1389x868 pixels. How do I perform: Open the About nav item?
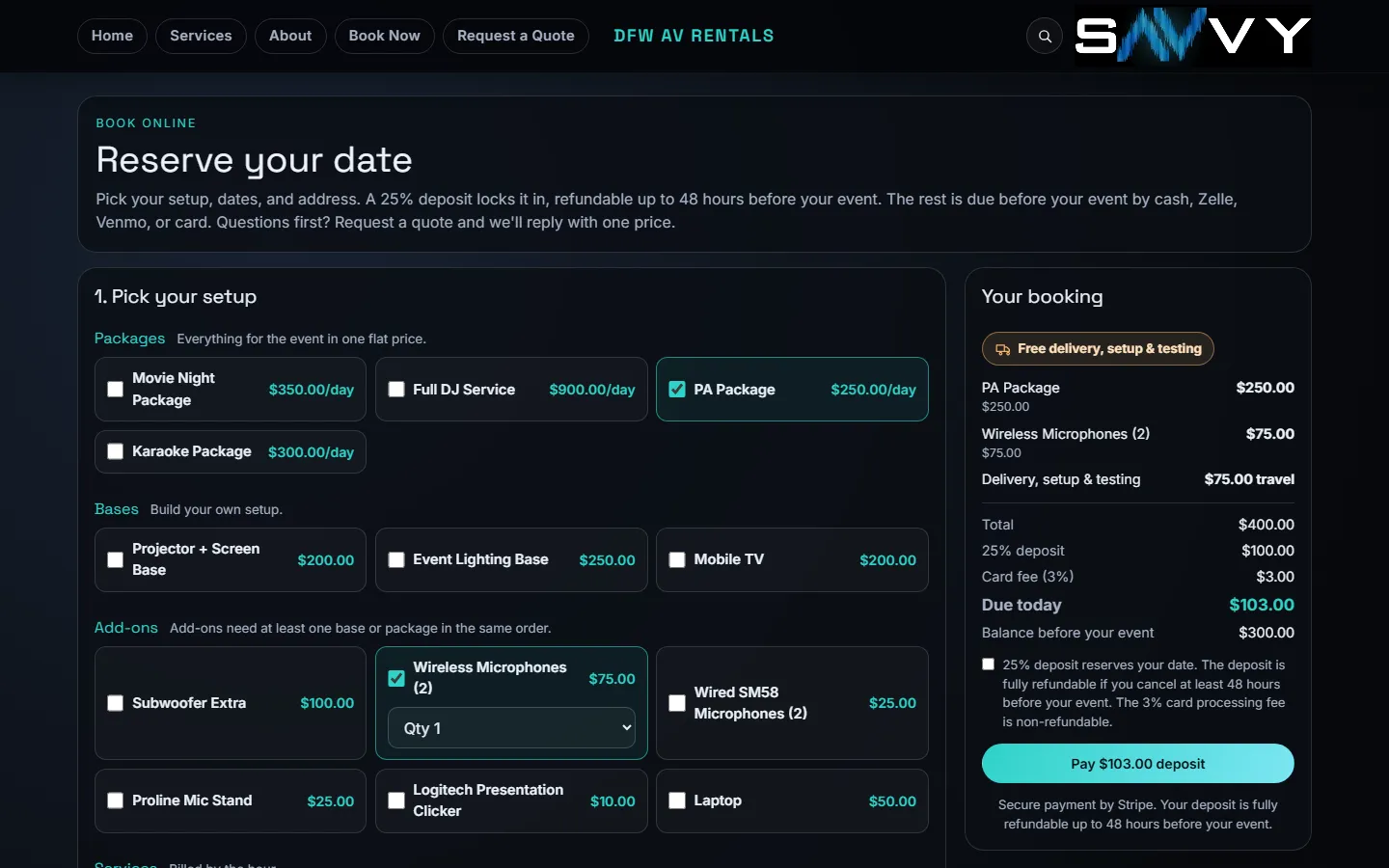(290, 36)
